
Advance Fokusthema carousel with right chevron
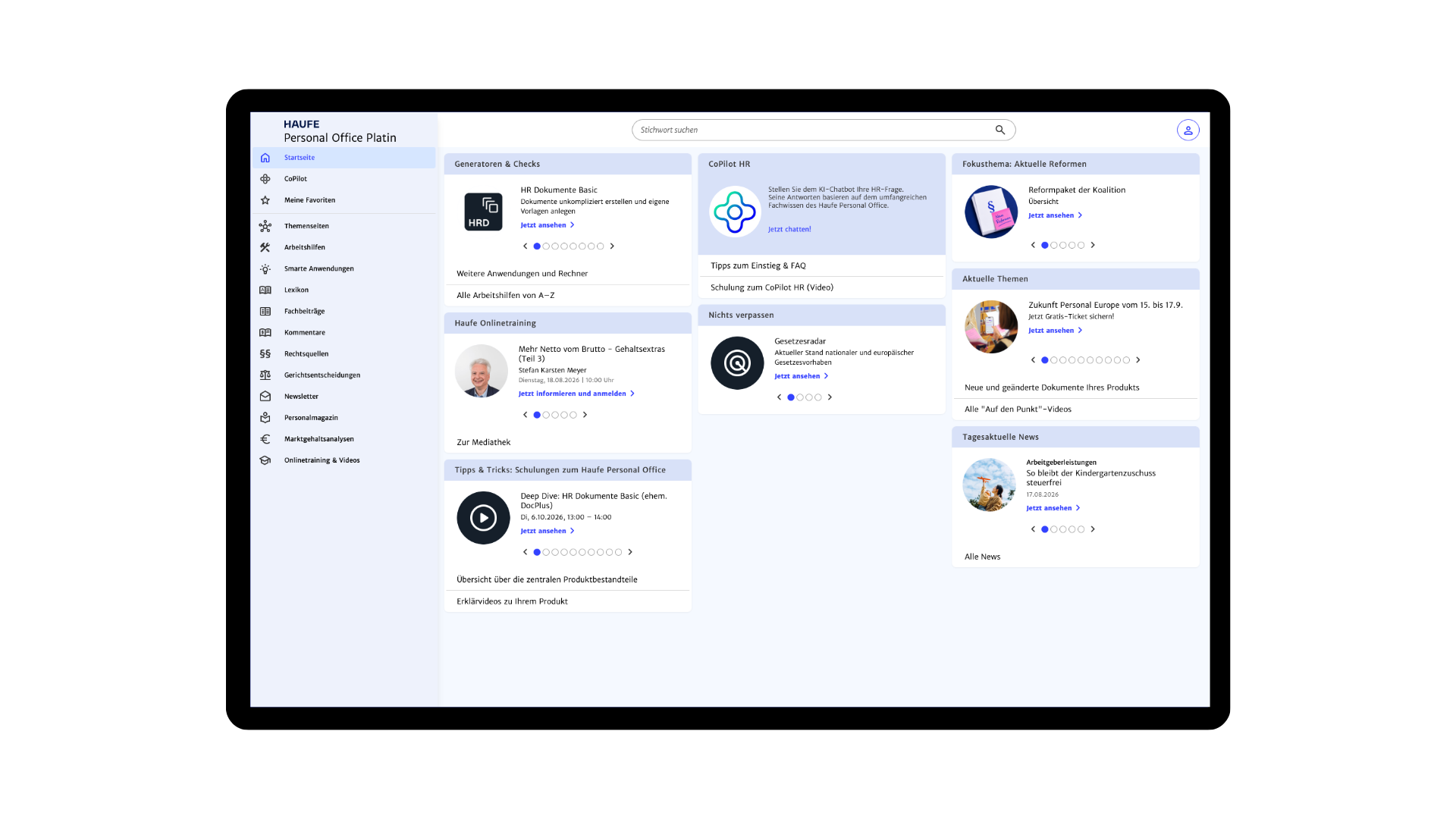(1093, 245)
